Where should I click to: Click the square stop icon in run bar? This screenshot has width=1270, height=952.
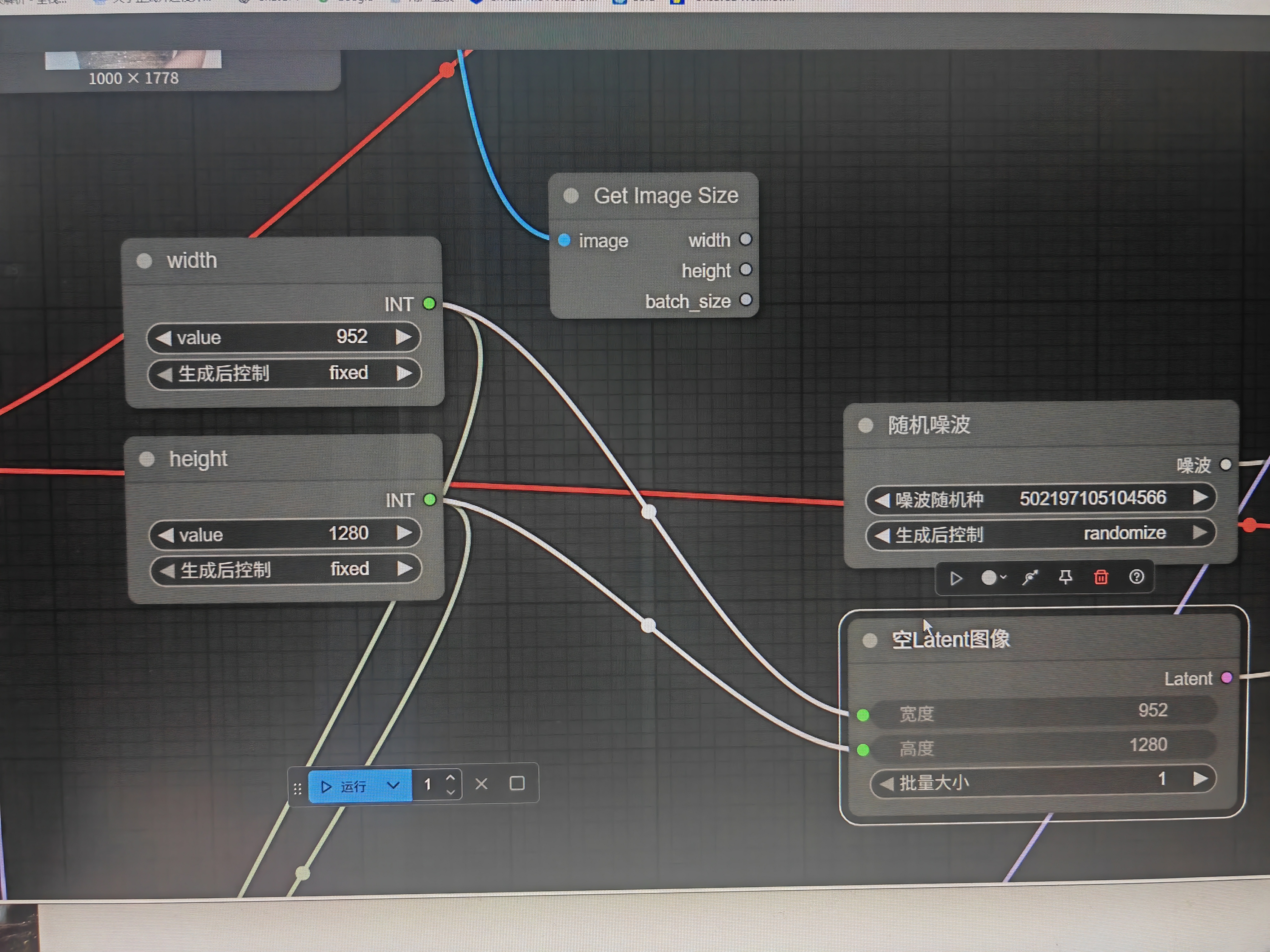click(517, 783)
